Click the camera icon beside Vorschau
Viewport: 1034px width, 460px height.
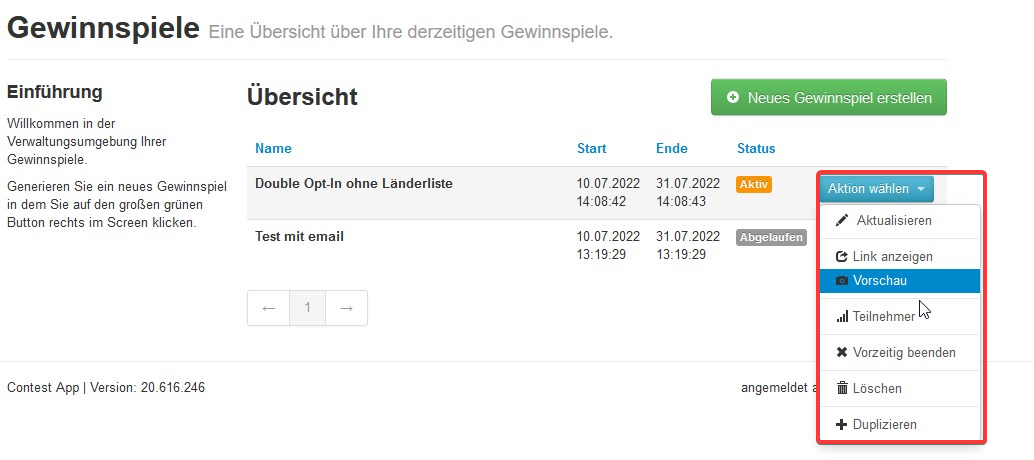(x=842, y=281)
